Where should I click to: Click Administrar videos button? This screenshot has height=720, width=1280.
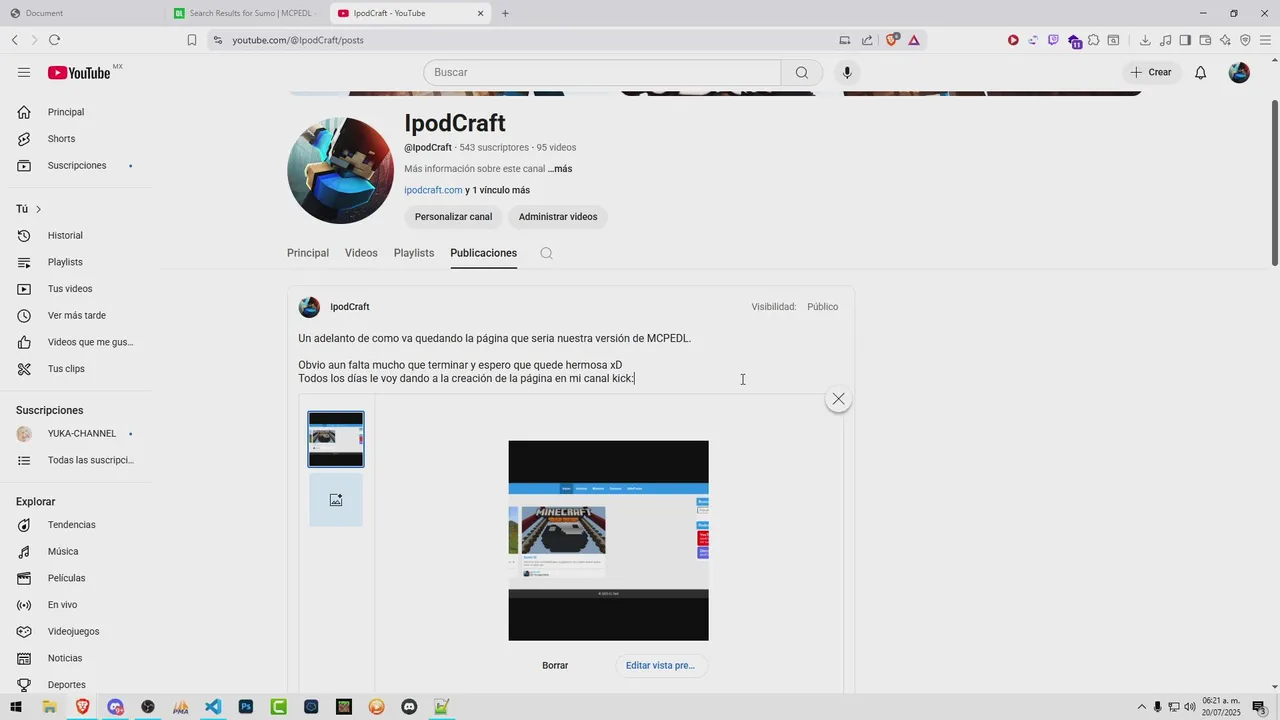(558, 217)
